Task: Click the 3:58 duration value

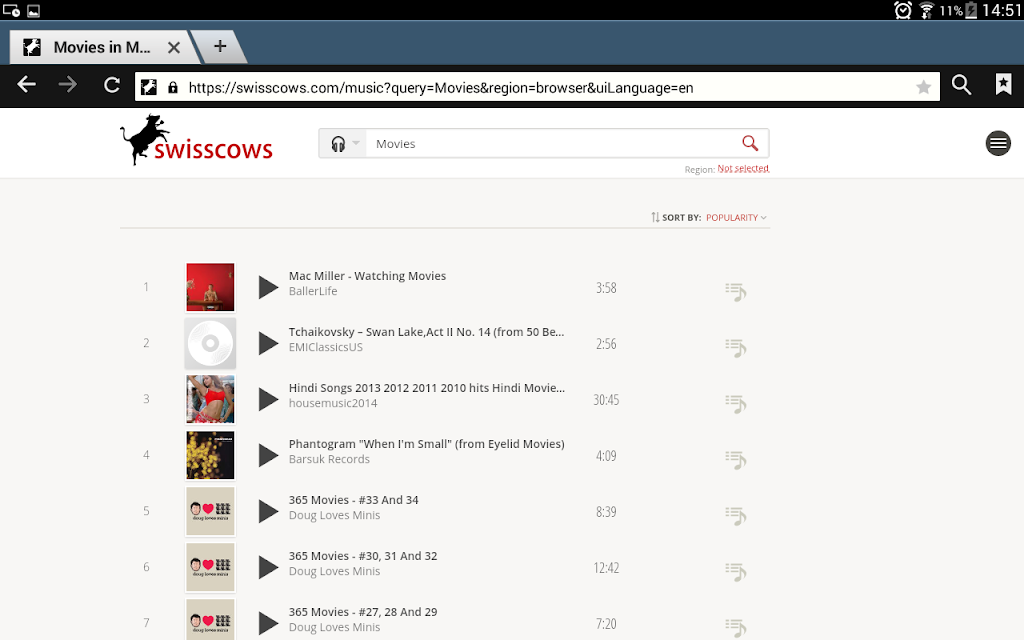Action: (605, 287)
